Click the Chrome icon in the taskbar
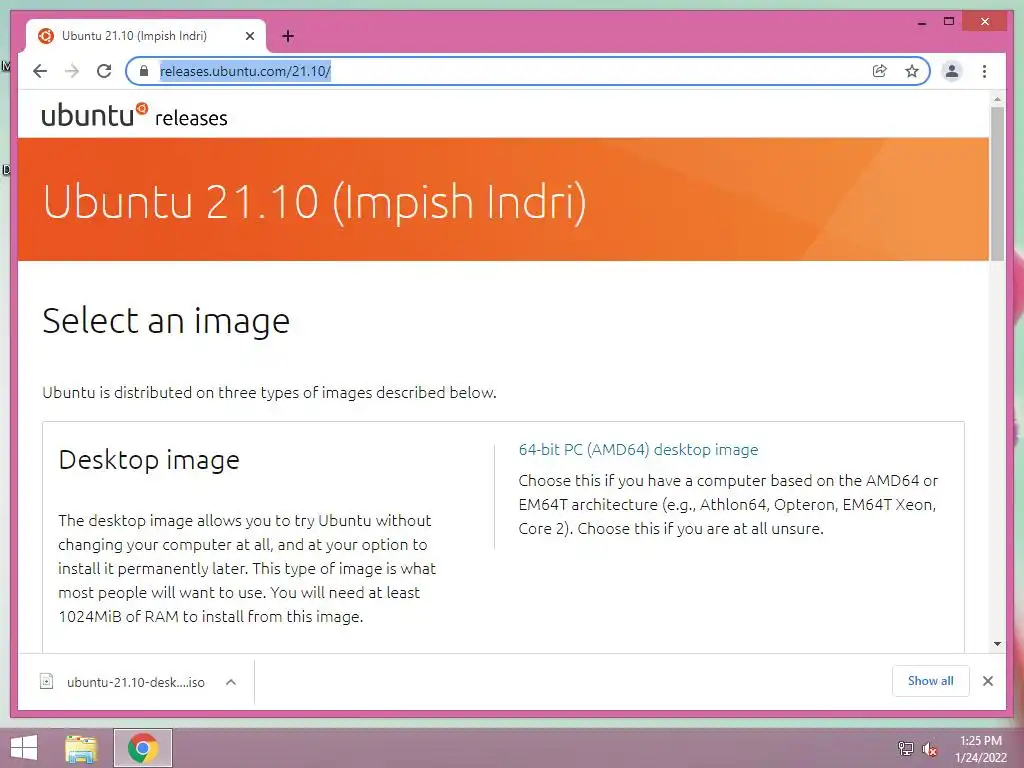Image resolution: width=1024 pixels, height=768 pixels. (143, 748)
